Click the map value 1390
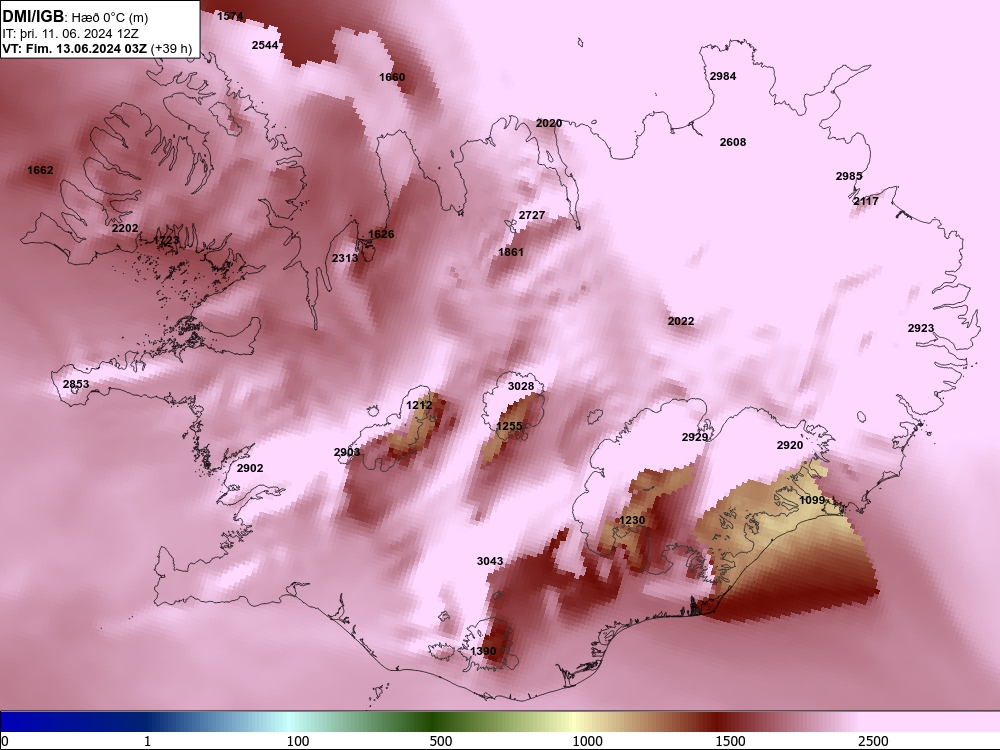Viewport: 1000px width, 750px height. tap(483, 651)
